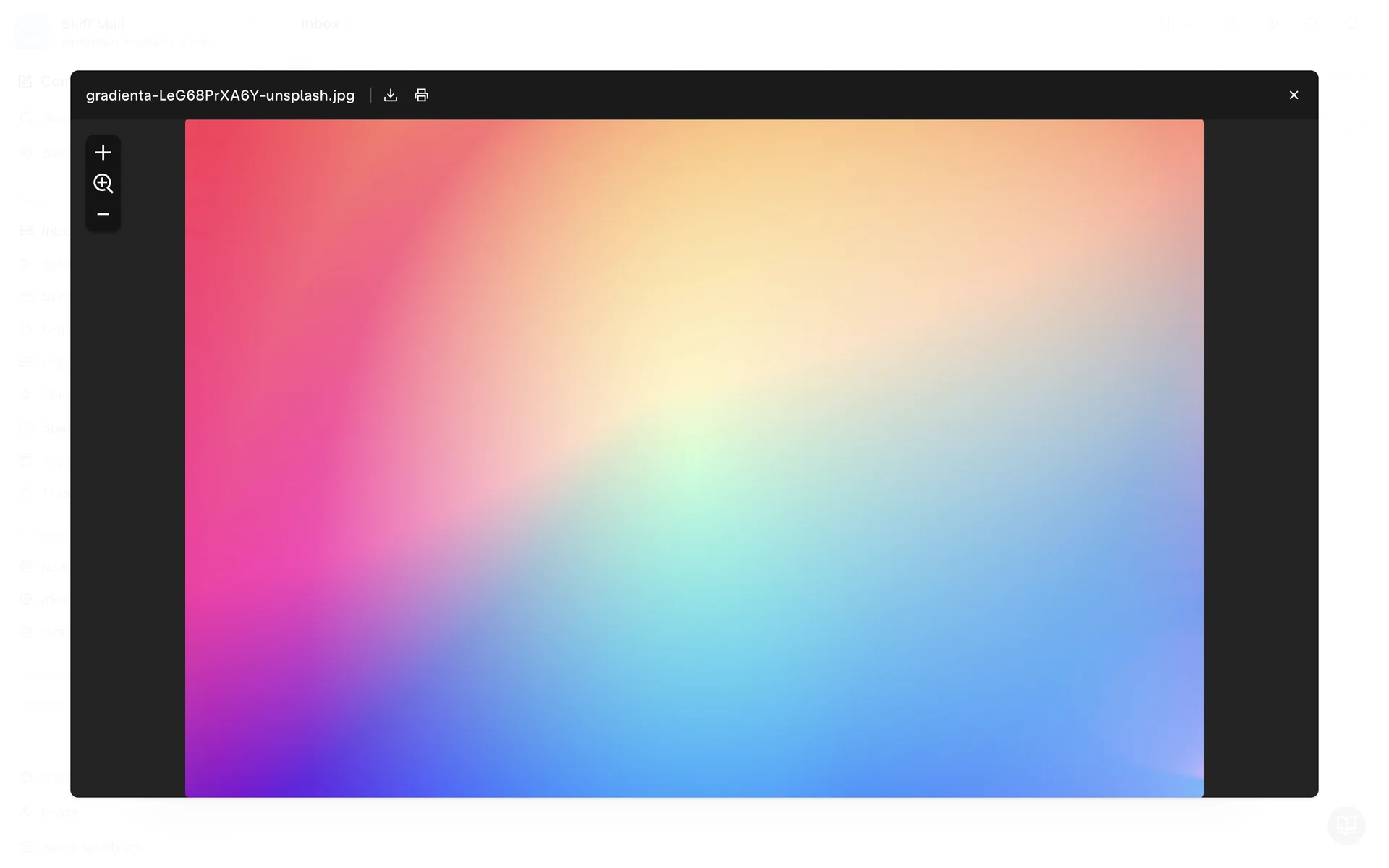Click the gradient image preview
The image size is (1389, 868).
(694, 458)
